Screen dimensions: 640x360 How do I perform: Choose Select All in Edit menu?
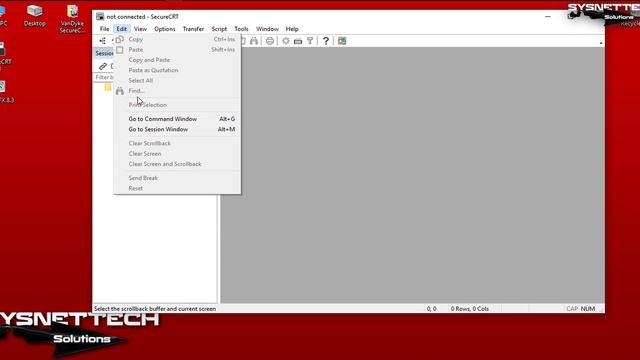coord(177,80)
